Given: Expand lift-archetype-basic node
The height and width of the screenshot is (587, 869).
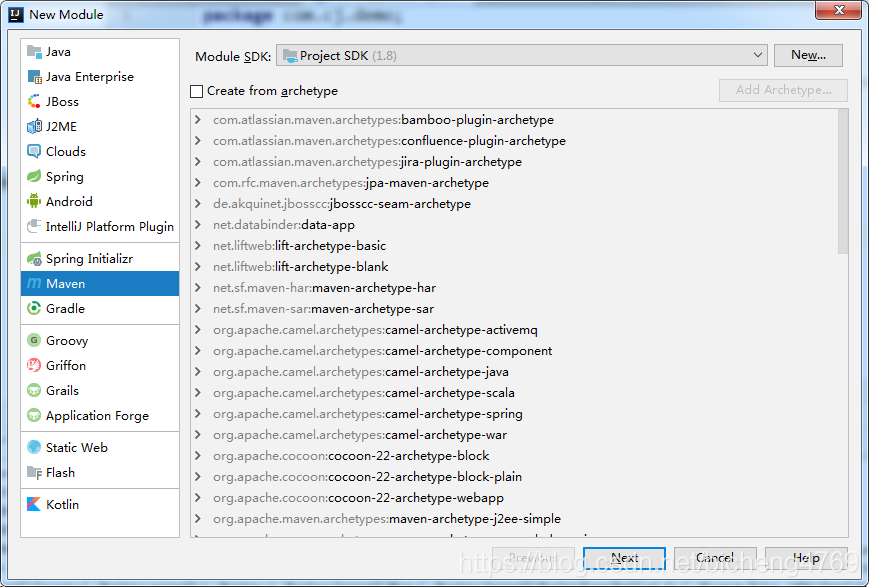Looking at the screenshot, I should point(198,246).
